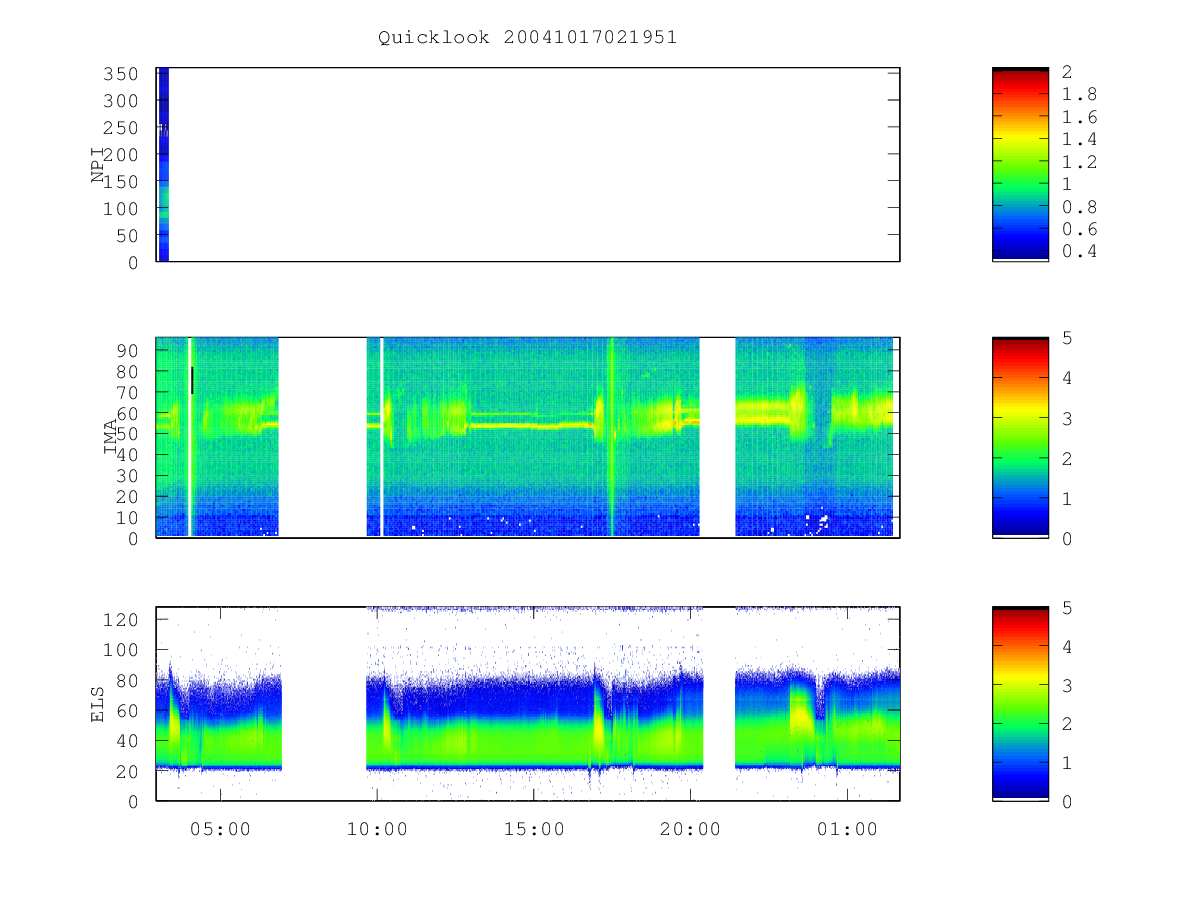Click the NPI color scale bar
This screenshot has height=900, width=1200.
[x=1020, y=165]
